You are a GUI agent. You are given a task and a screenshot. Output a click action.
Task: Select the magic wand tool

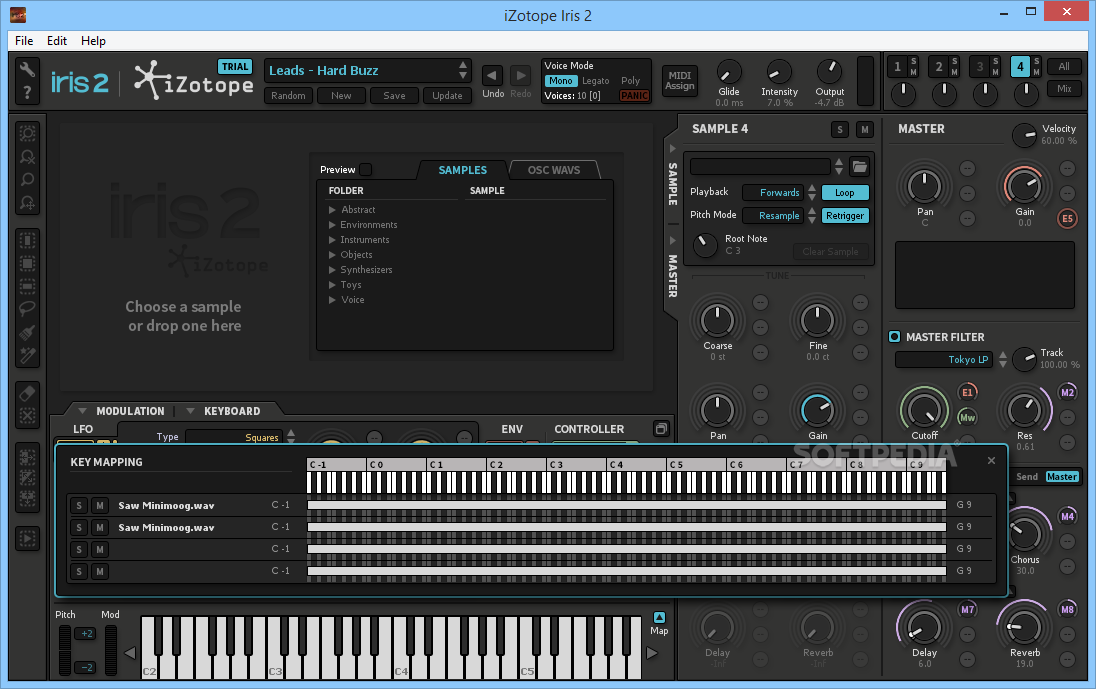pyautogui.click(x=27, y=356)
